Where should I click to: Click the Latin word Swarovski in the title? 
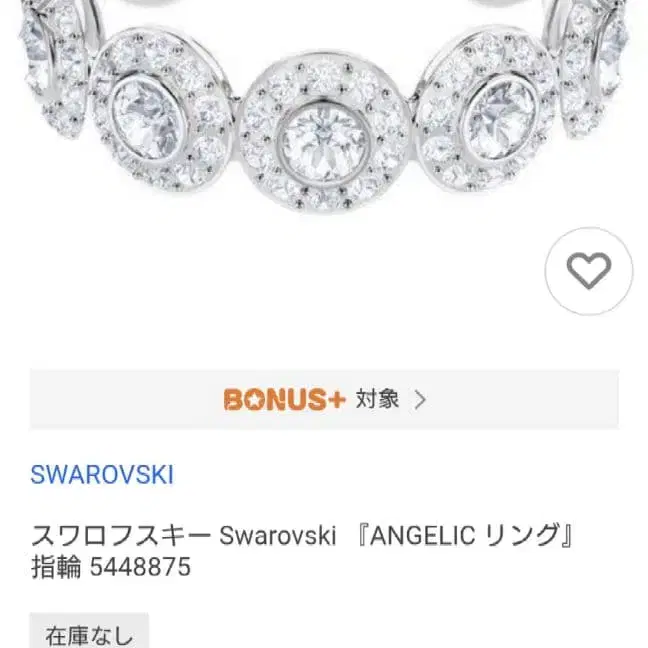[x=278, y=536]
